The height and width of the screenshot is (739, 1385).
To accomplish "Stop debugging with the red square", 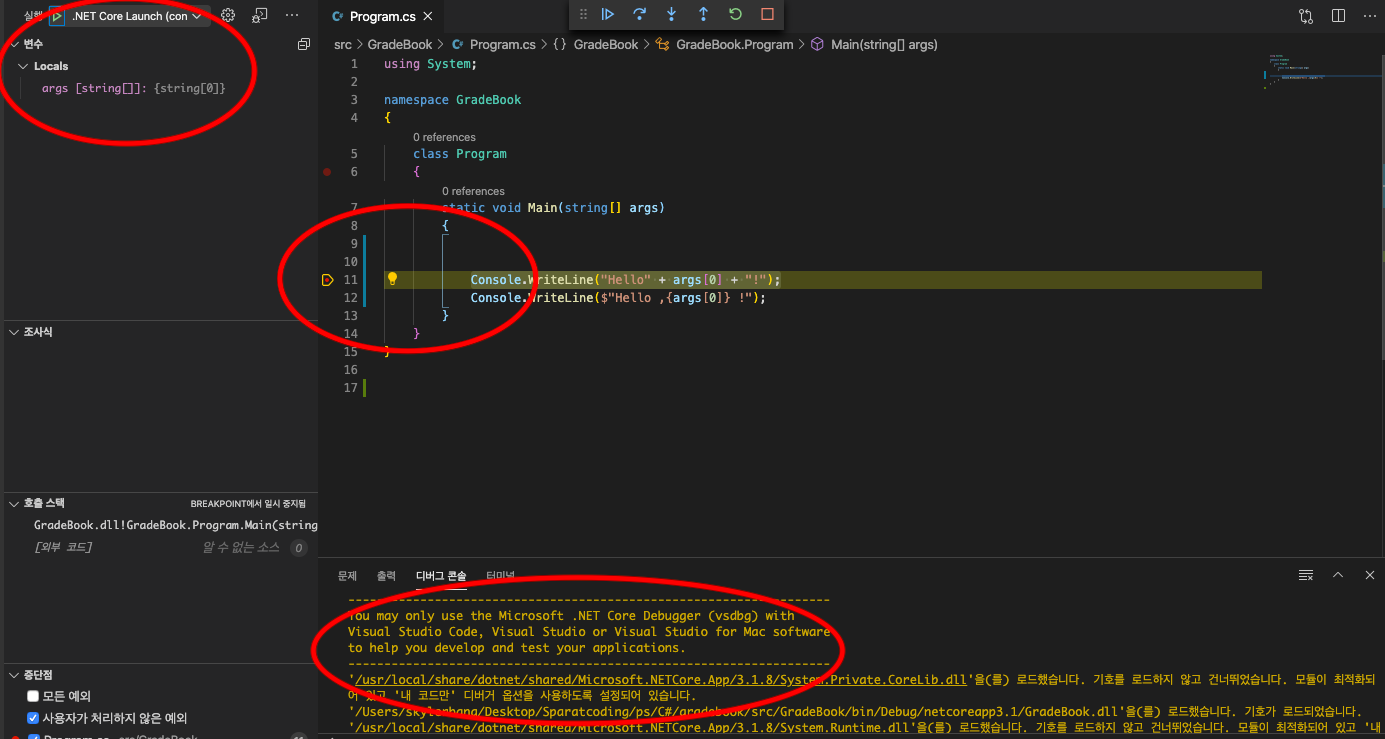I will point(767,14).
